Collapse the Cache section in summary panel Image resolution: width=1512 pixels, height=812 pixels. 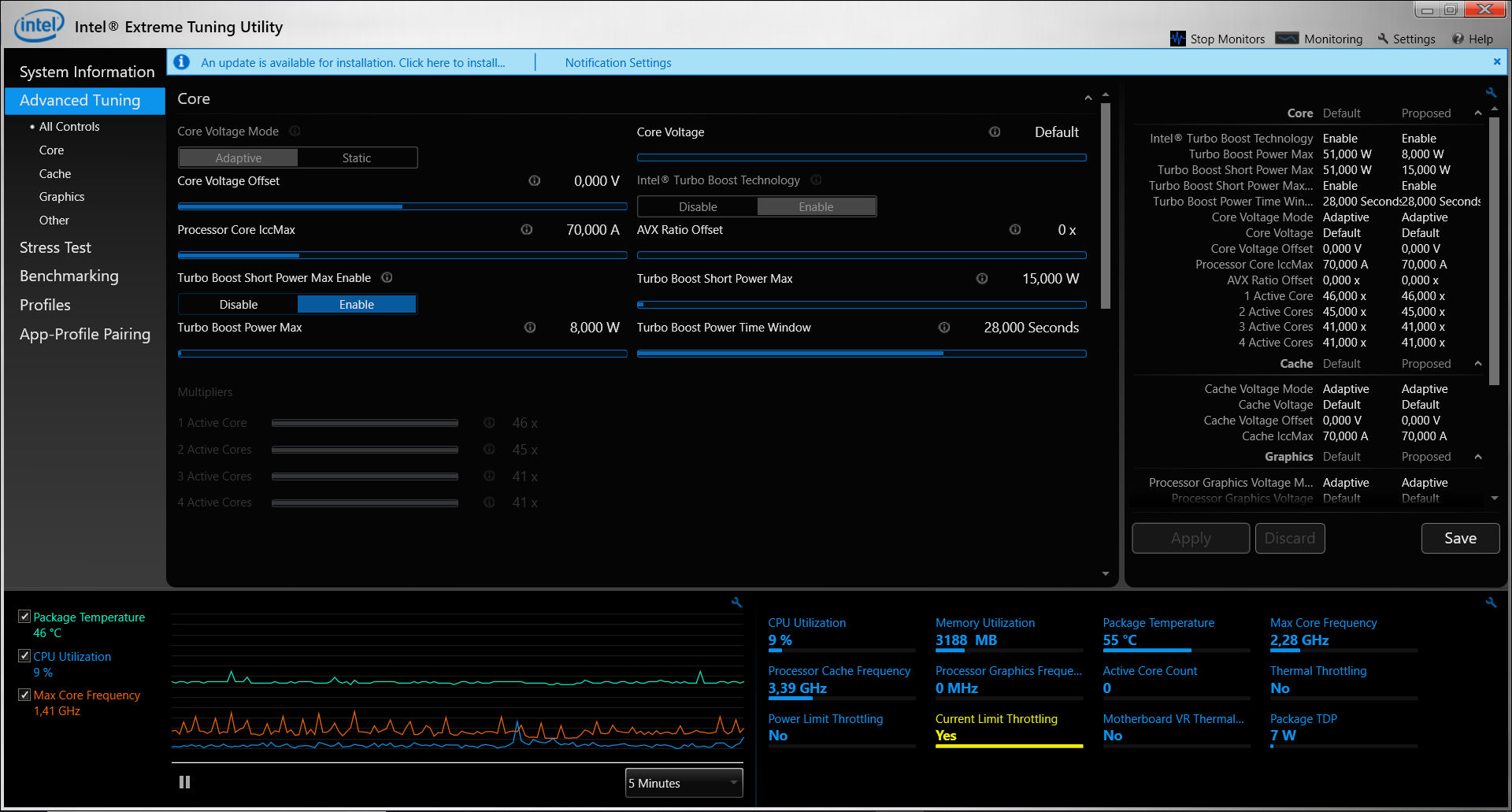[1478, 364]
